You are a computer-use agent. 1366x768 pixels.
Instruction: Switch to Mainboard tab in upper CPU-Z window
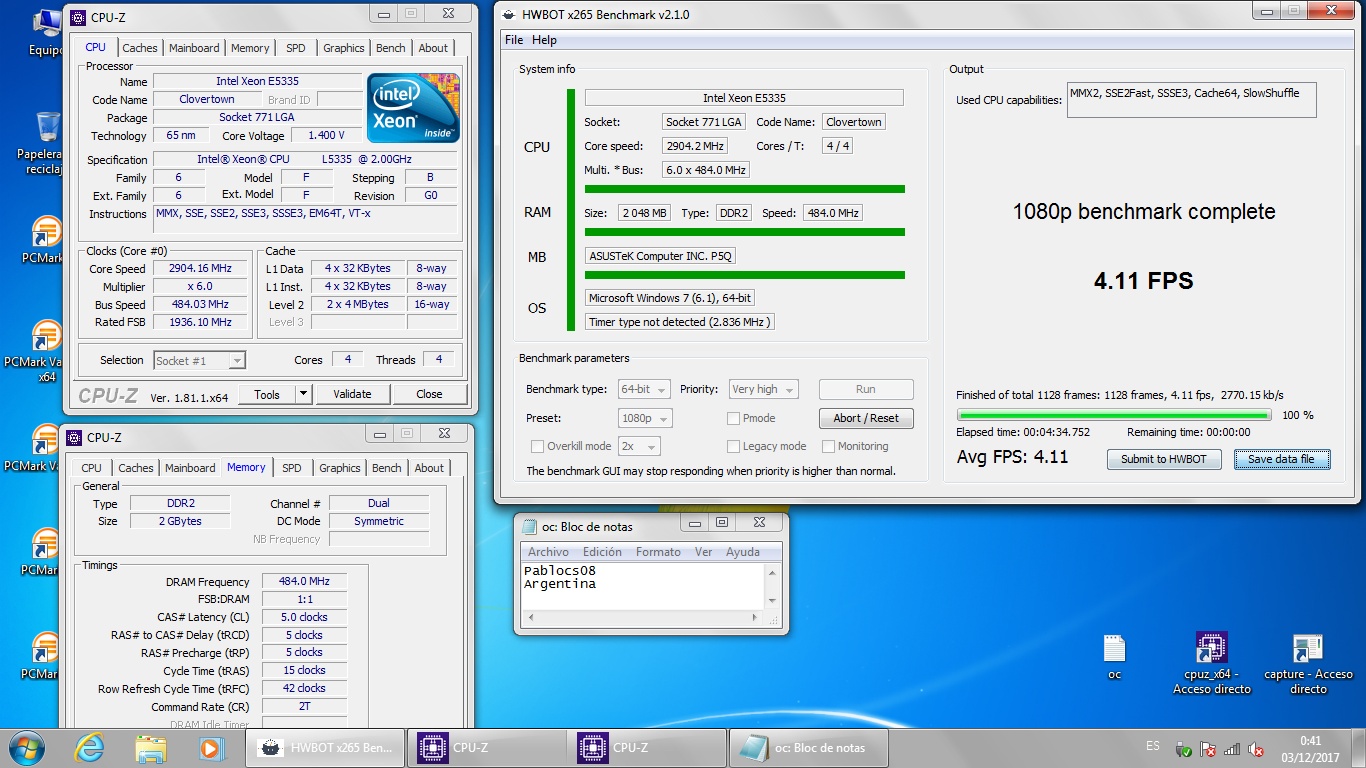click(x=194, y=48)
